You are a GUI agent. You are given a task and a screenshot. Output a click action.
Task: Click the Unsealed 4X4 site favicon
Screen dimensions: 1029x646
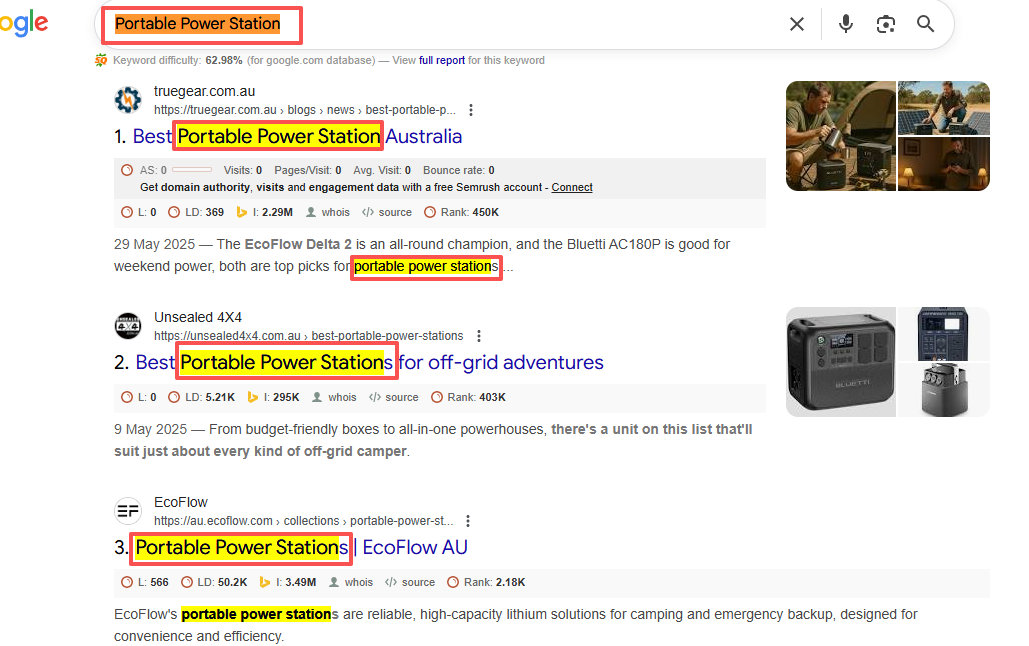click(128, 326)
